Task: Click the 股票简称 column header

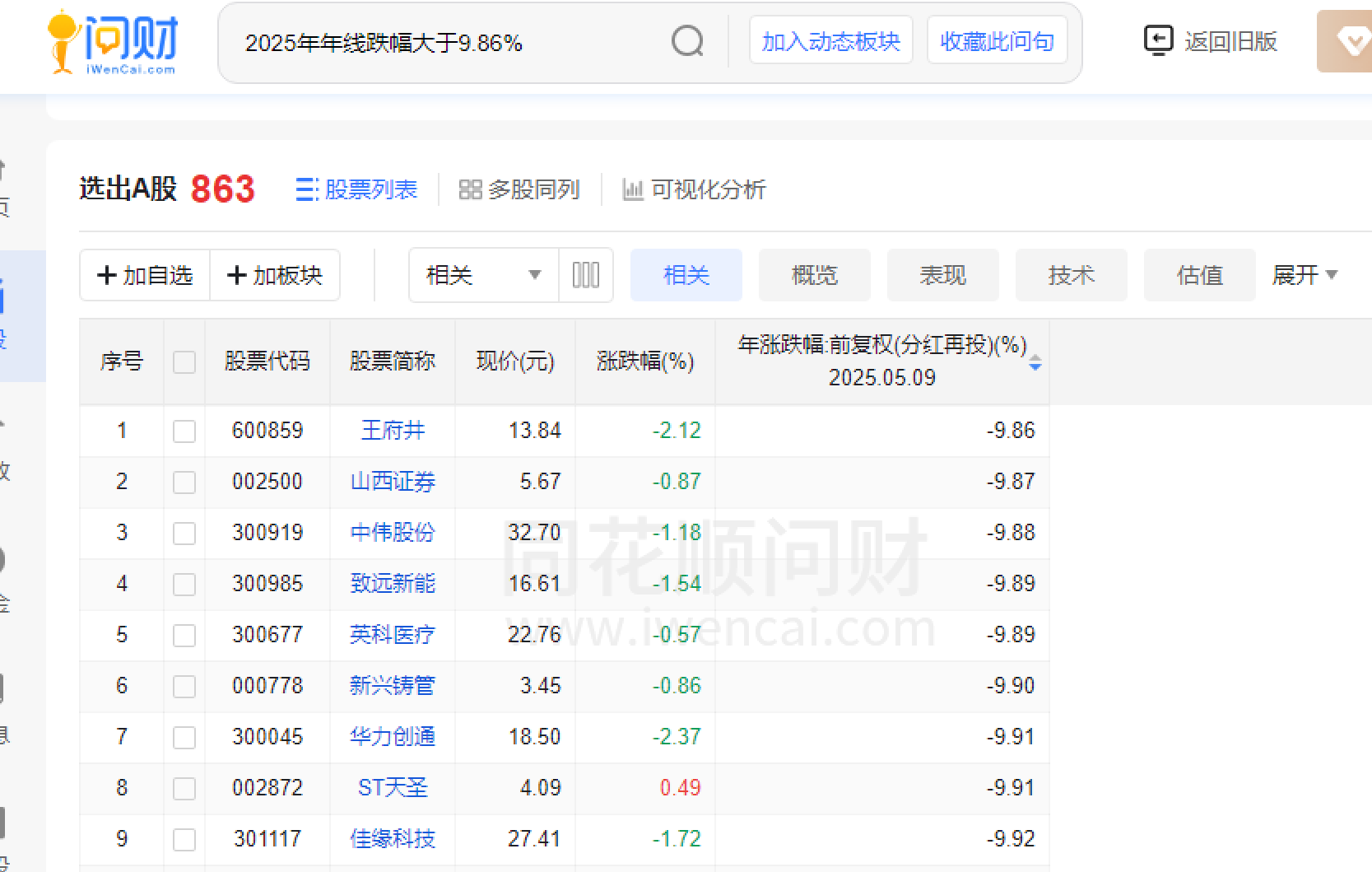Action: pos(393,361)
